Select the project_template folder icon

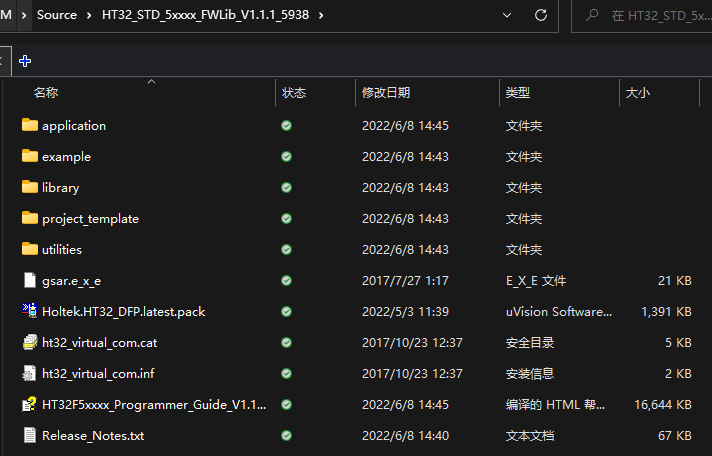(30, 218)
